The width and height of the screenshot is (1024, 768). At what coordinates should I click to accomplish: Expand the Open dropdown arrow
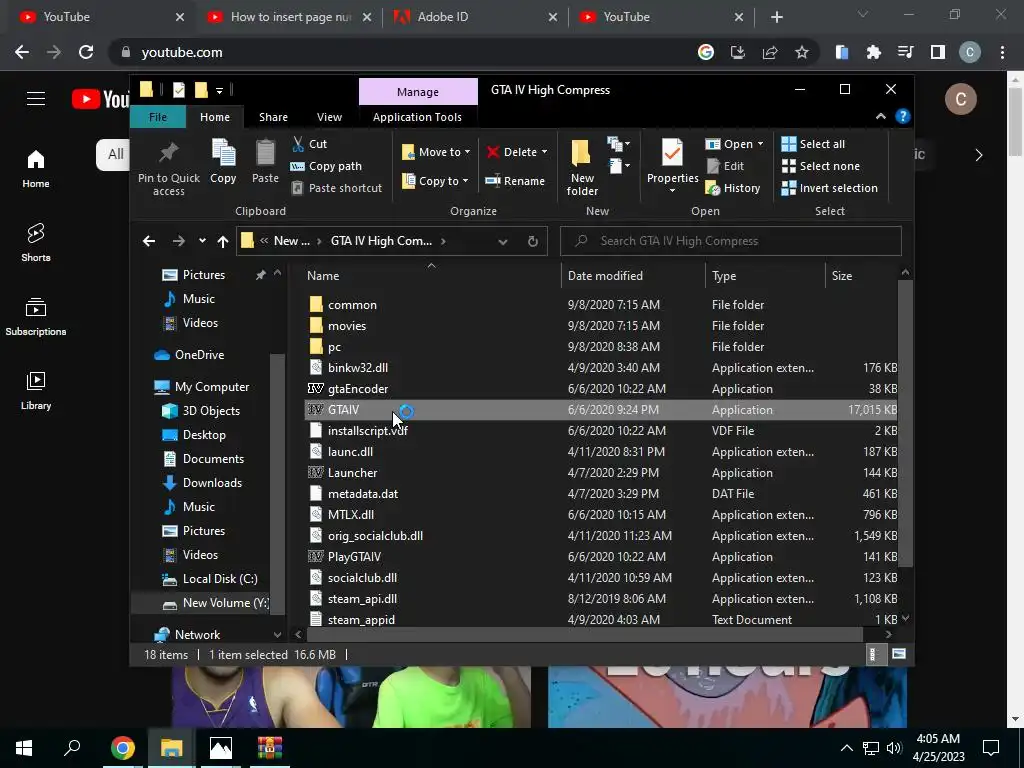click(x=760, y=144)
